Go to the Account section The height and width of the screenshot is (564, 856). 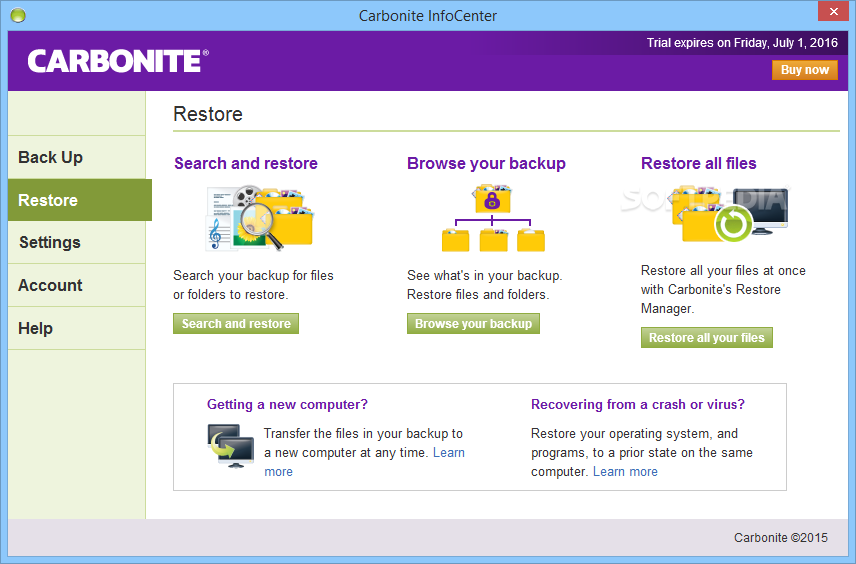tap(77, 285)
